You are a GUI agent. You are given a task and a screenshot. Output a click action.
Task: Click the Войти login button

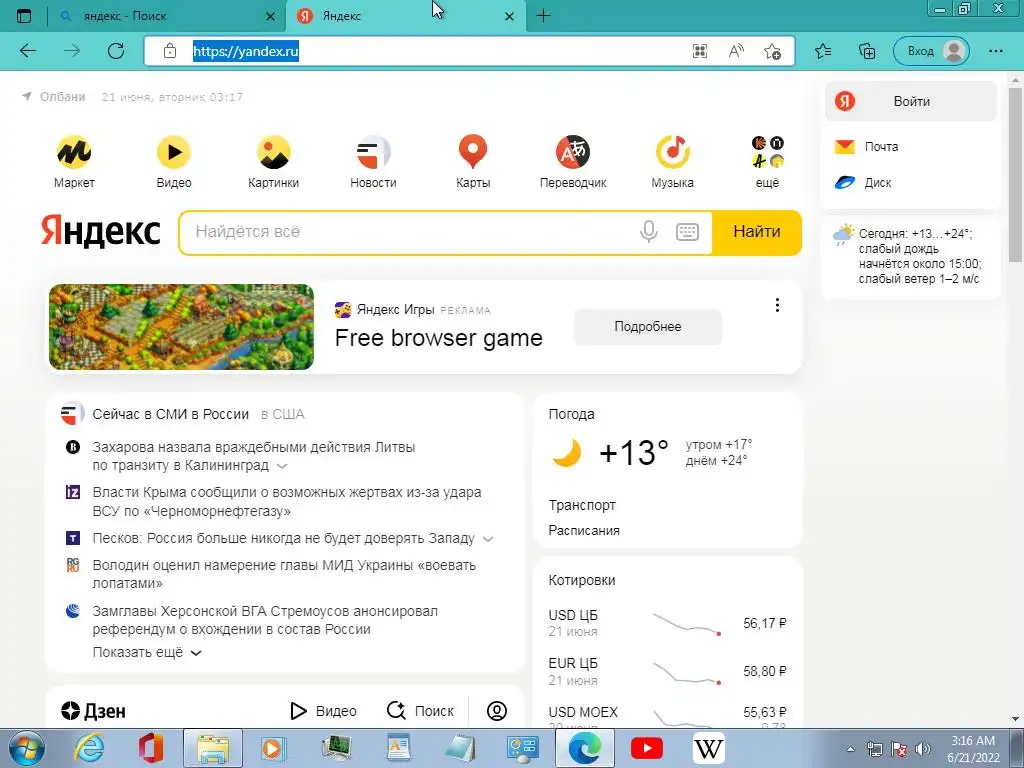click(x=910, y=101)
